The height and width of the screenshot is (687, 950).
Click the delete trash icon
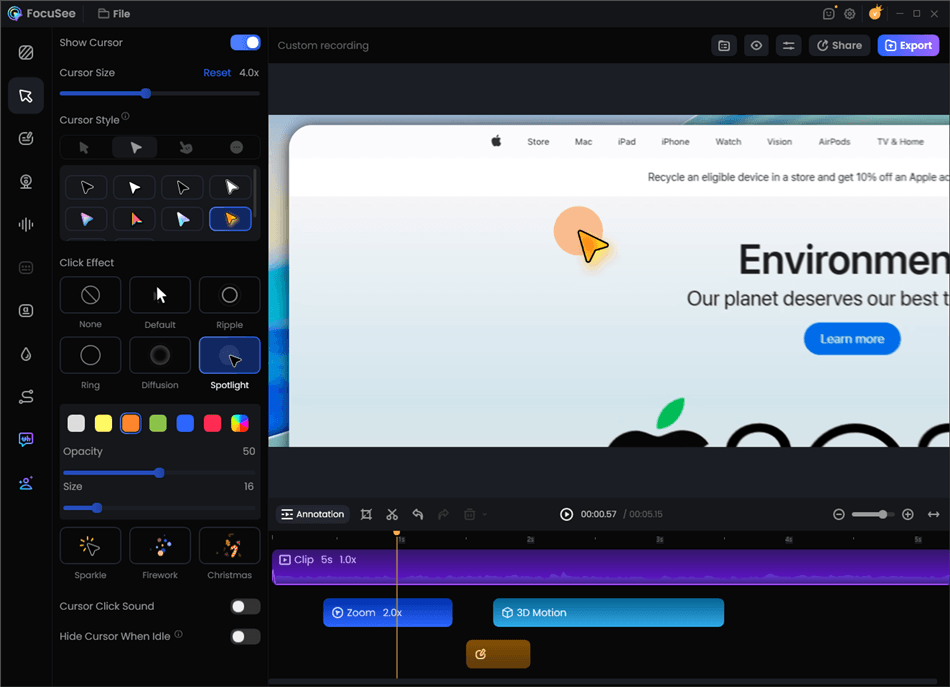469,514
